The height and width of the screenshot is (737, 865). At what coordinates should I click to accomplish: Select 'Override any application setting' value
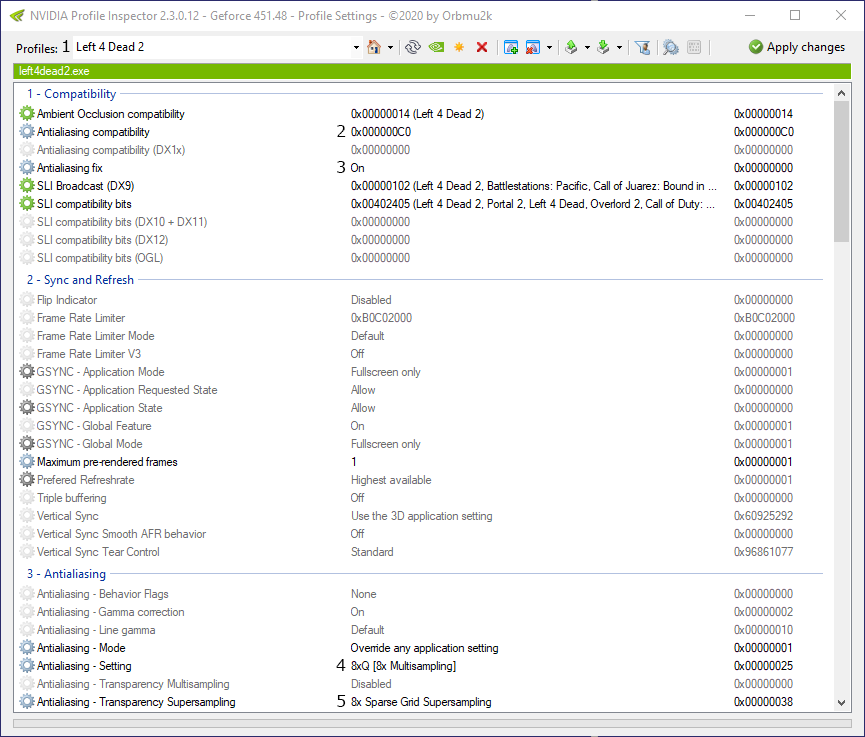point(424,648)
